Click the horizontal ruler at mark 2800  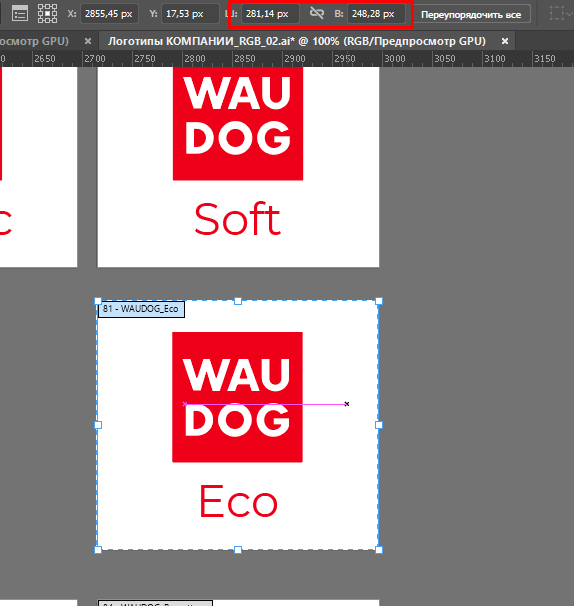coord(194,59)
